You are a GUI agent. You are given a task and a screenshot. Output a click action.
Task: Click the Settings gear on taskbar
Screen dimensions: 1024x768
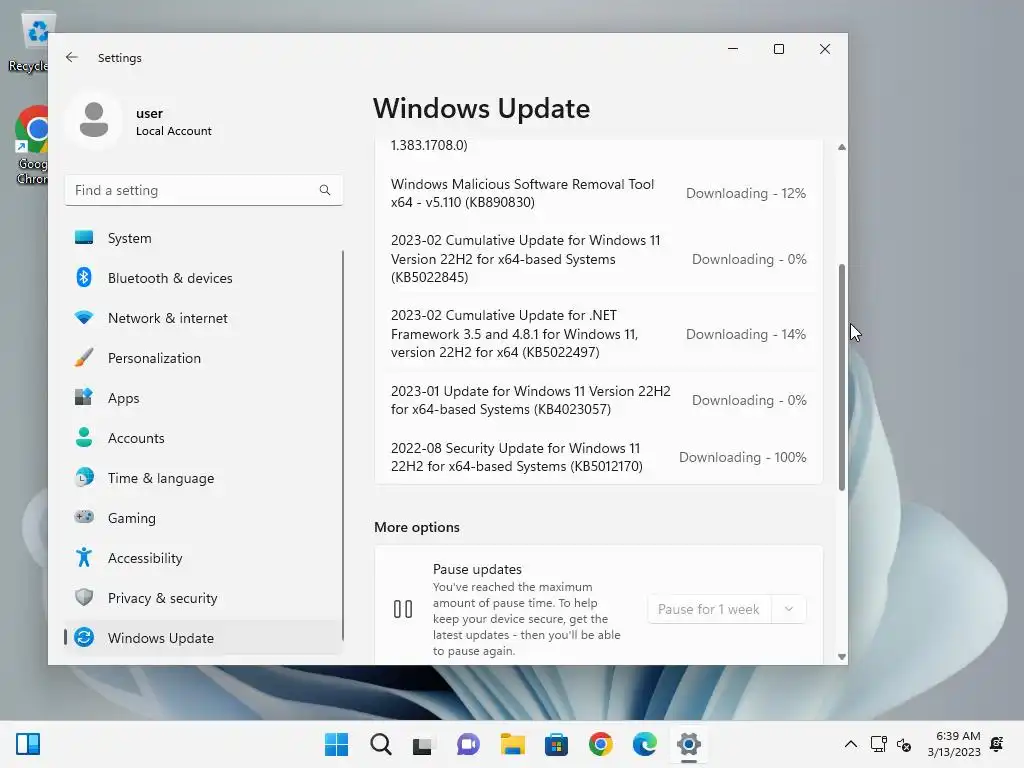[x=688, y=744]
